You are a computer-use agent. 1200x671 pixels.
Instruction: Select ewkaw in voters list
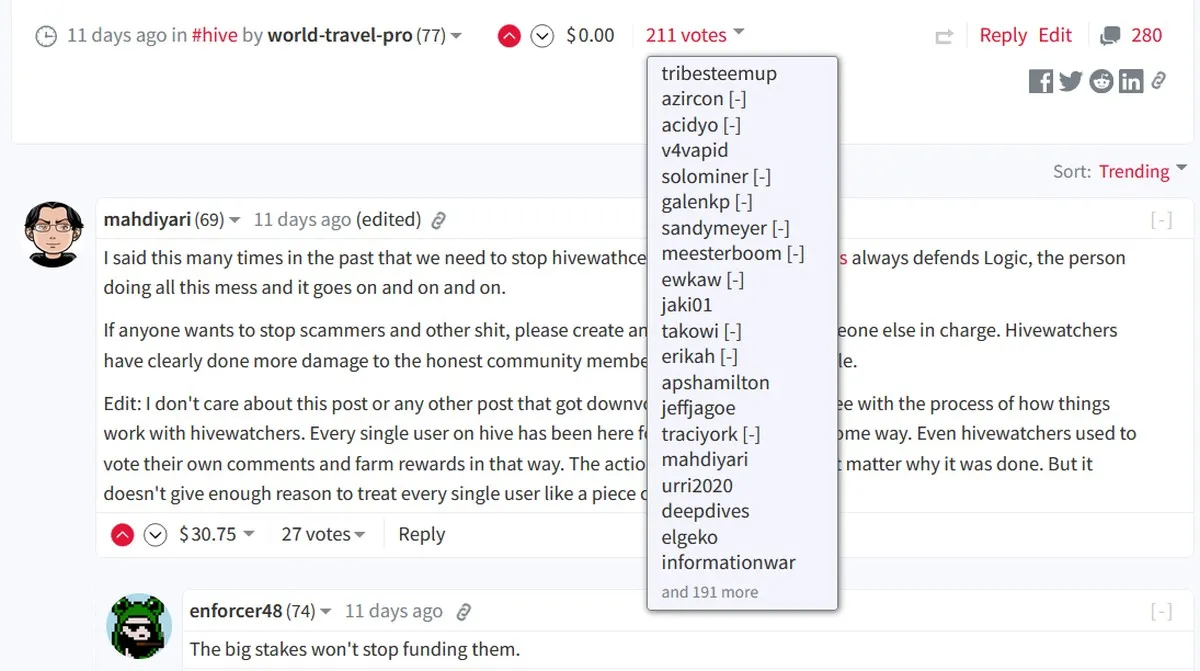[x=690, y=279]
